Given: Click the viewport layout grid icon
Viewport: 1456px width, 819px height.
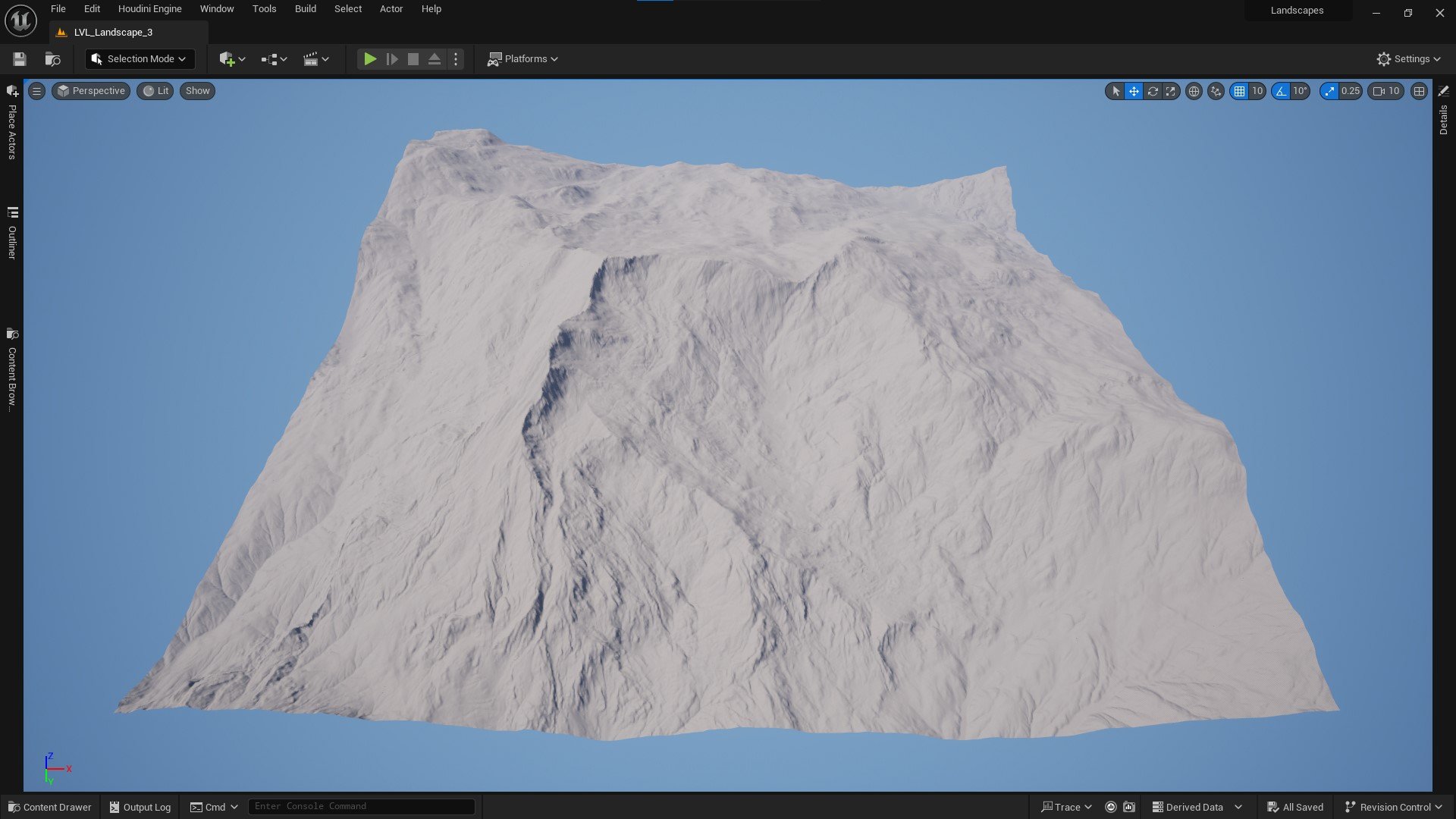Looking at the screenshot, I should click(1419, 91).
